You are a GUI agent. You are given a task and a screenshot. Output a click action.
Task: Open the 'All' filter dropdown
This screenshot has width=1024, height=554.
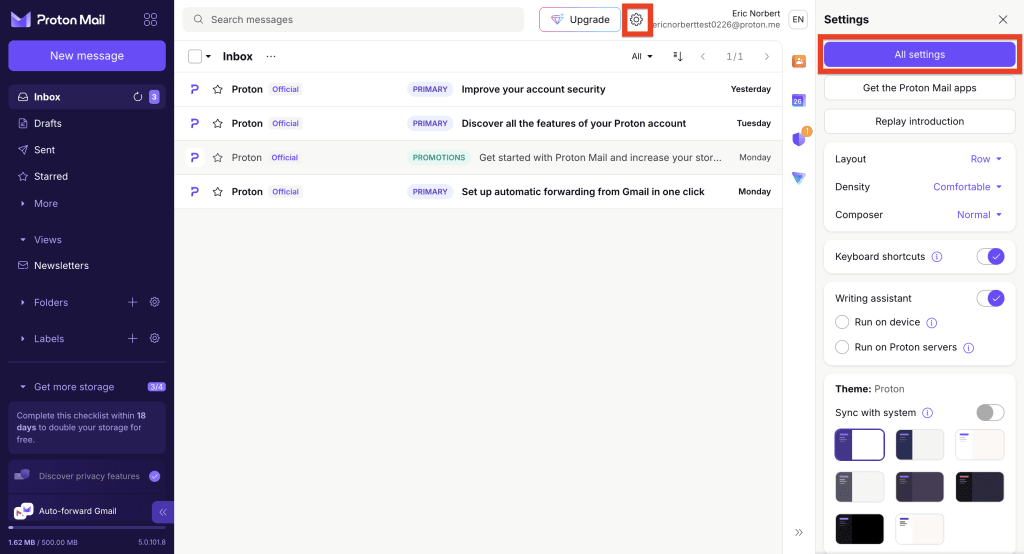pos(642,56)
